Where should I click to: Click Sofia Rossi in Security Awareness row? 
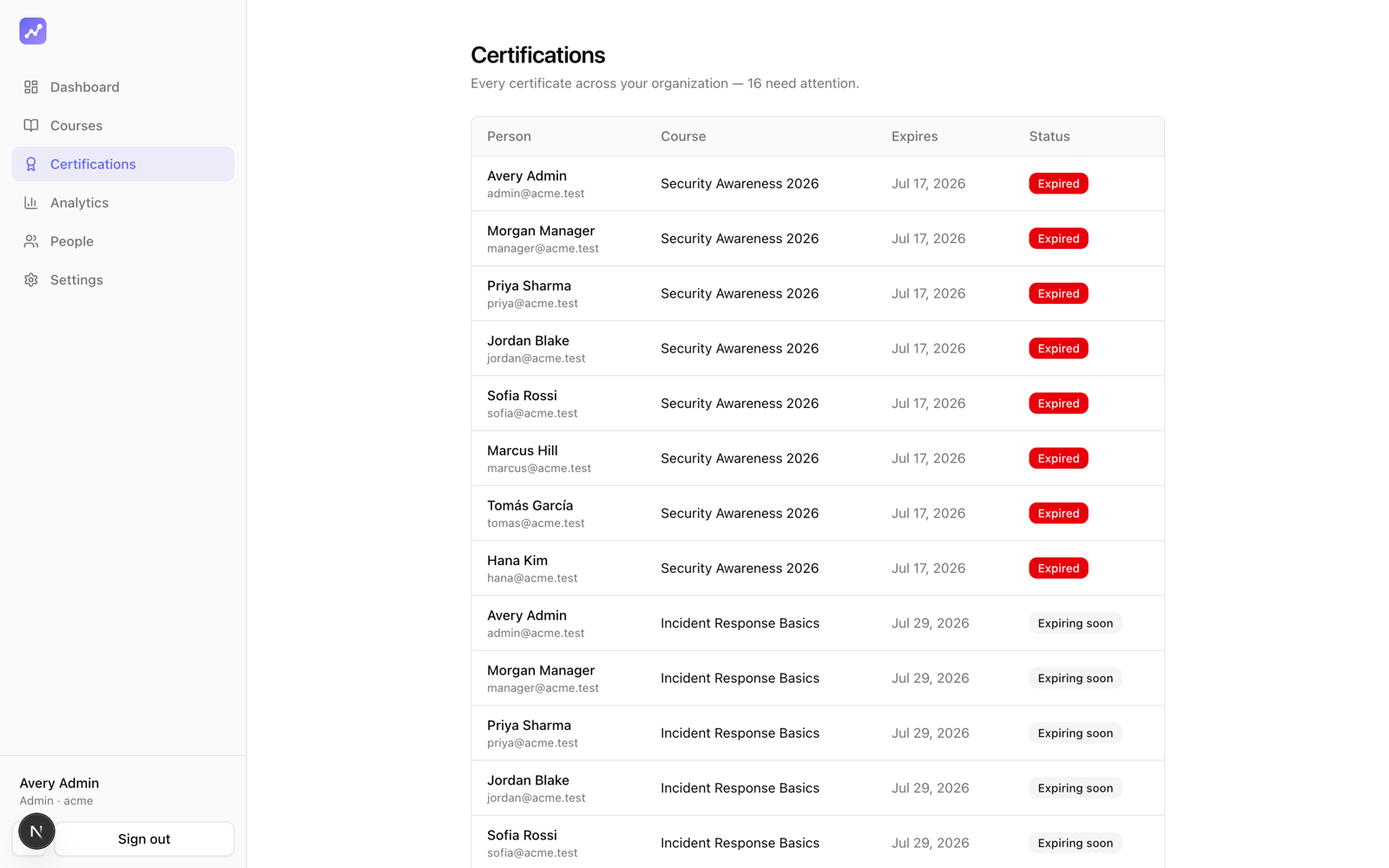522,395
